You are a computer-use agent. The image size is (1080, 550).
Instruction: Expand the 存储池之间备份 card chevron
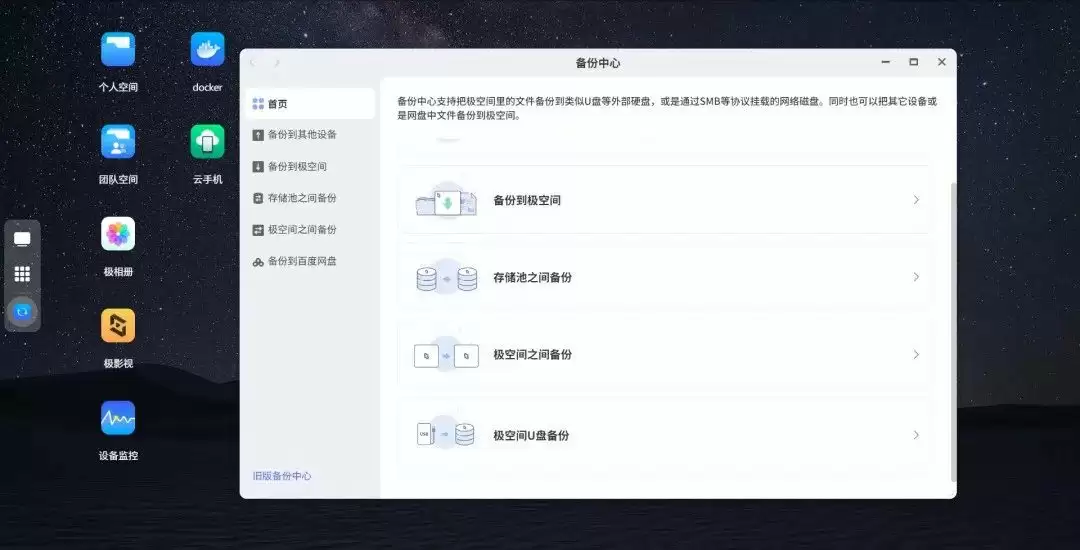[915, 277]
